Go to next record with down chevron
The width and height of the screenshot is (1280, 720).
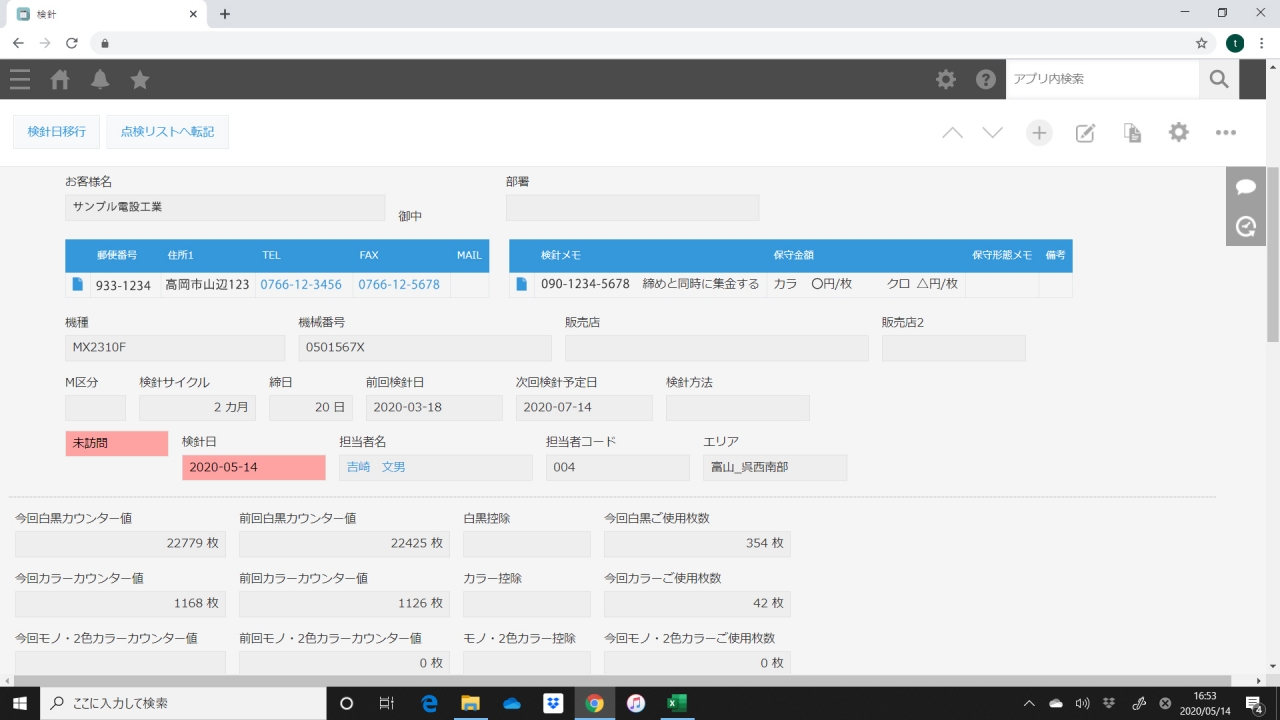[x=992, y=133]
